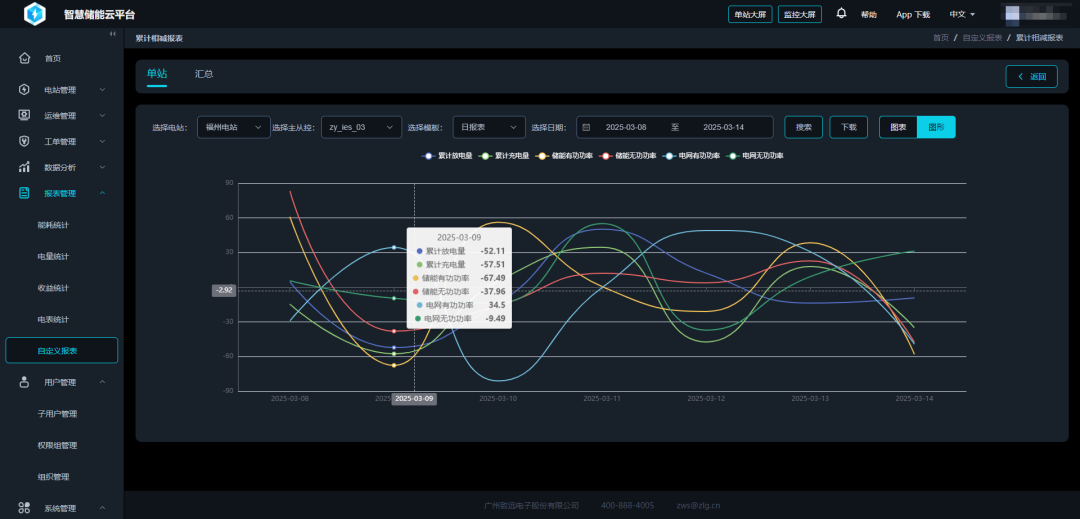Switch view to 图表 mode
Screen dimensions: 1080x519
tap(898, 127)
